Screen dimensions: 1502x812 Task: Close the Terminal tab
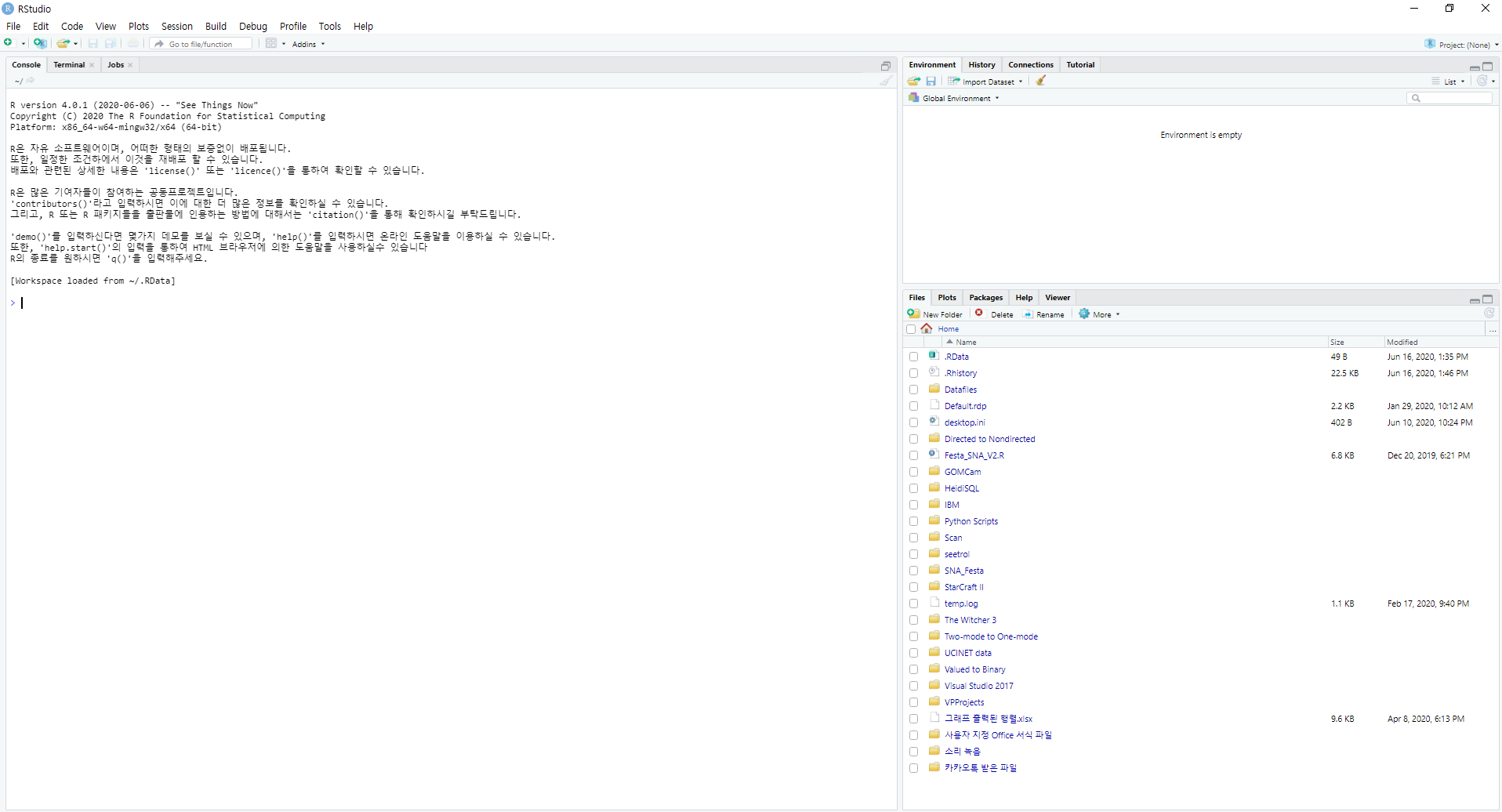[x=93, y=65]
